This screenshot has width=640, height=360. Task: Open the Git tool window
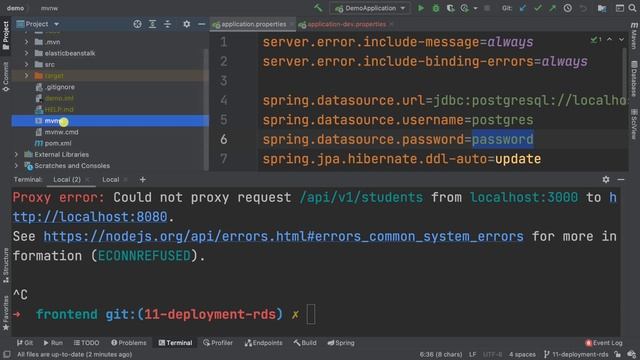point(25,343)
